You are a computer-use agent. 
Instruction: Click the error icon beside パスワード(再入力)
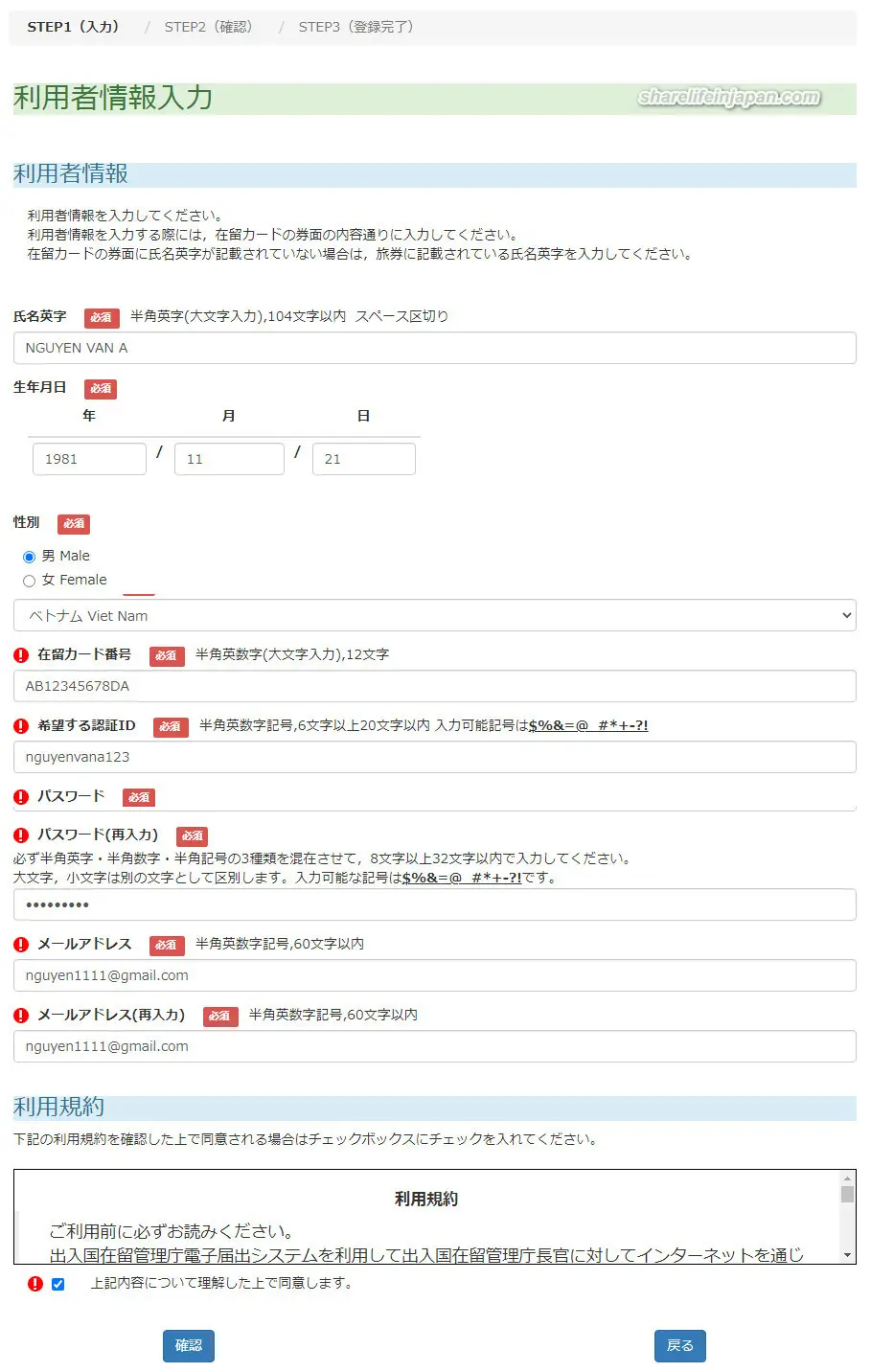(21, 835)
